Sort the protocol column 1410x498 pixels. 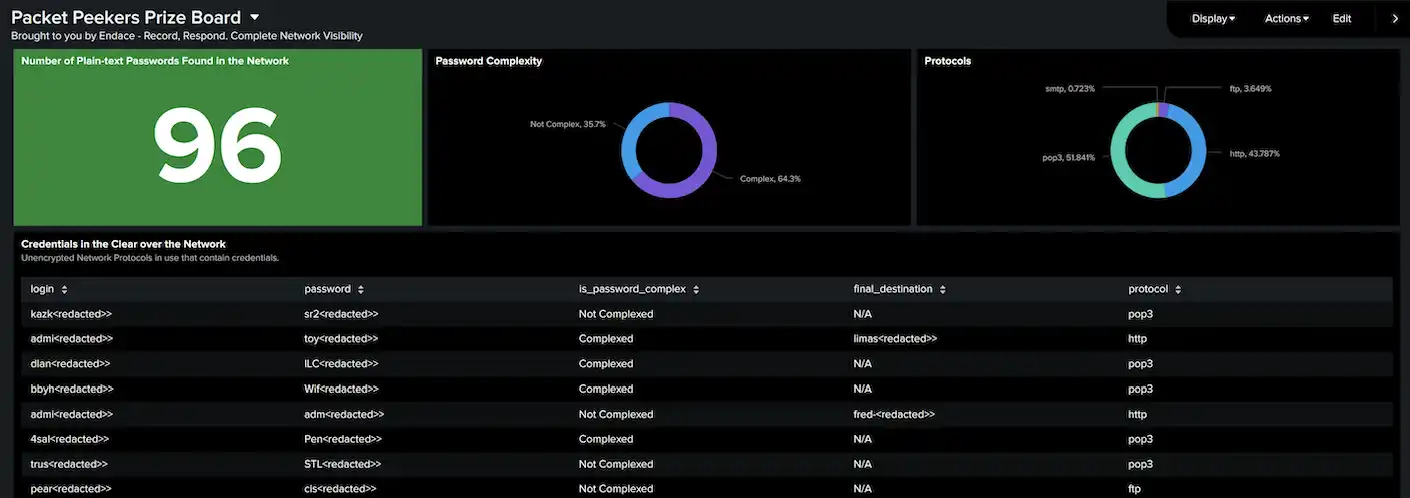1178,289
